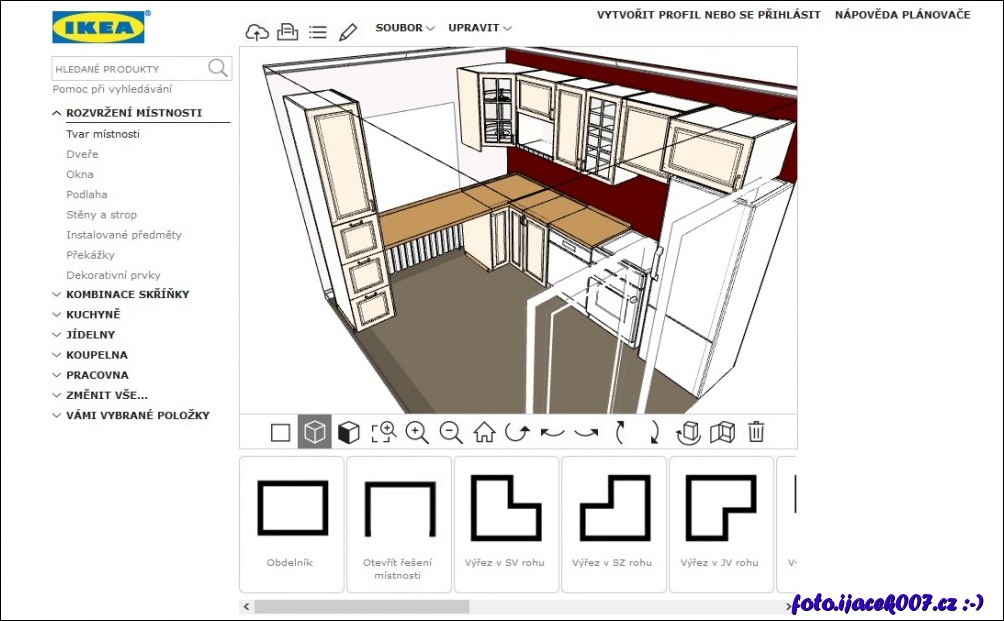Viewport: 1004px width, 621px height.
Task: Switch to 2D flat view square
Action: (x=281, y=432)
